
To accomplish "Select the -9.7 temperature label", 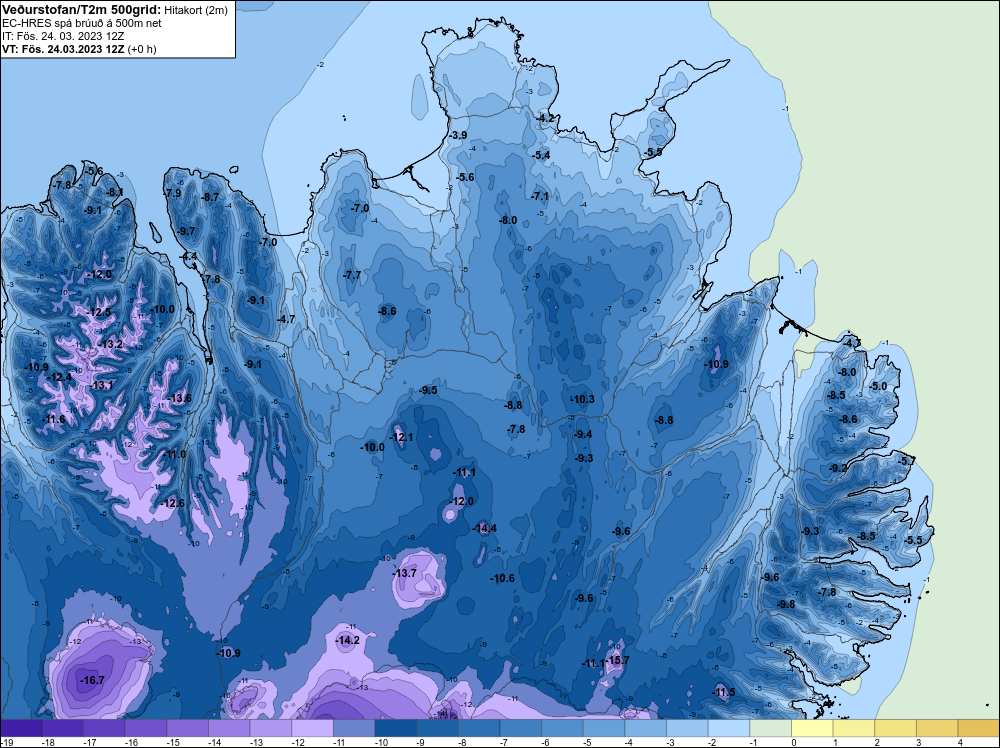I will (x=186, y=231).
